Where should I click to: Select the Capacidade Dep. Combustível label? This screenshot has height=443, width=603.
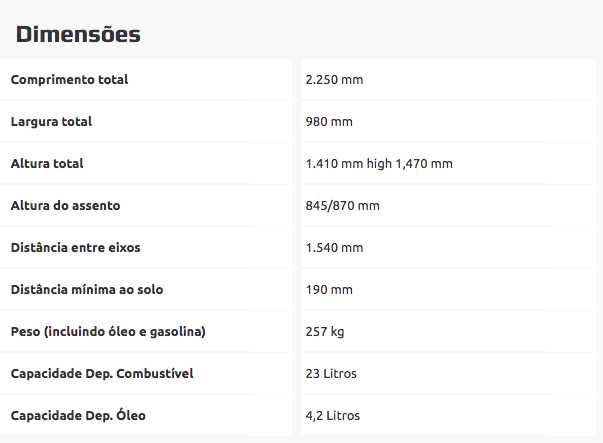102,373
